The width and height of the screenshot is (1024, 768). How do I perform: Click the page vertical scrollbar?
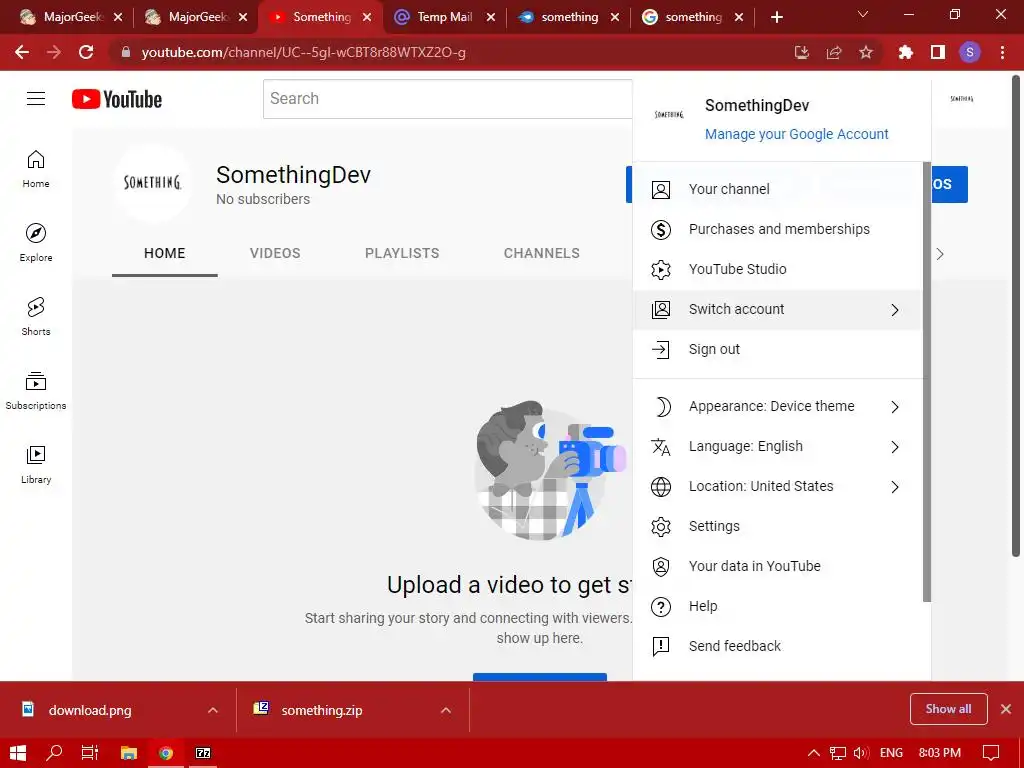1016,317
